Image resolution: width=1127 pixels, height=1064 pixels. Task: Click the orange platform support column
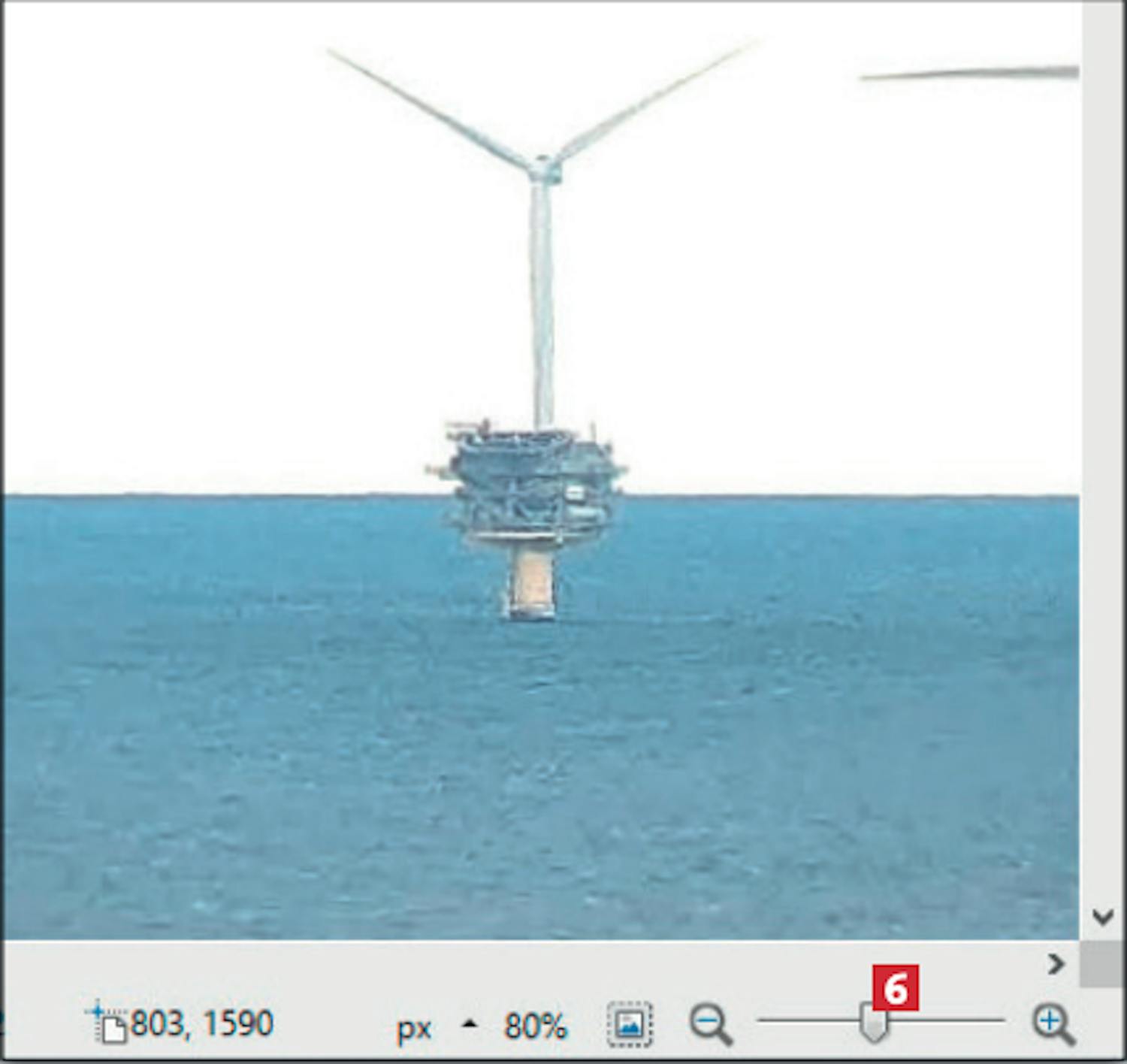point(531,579)
